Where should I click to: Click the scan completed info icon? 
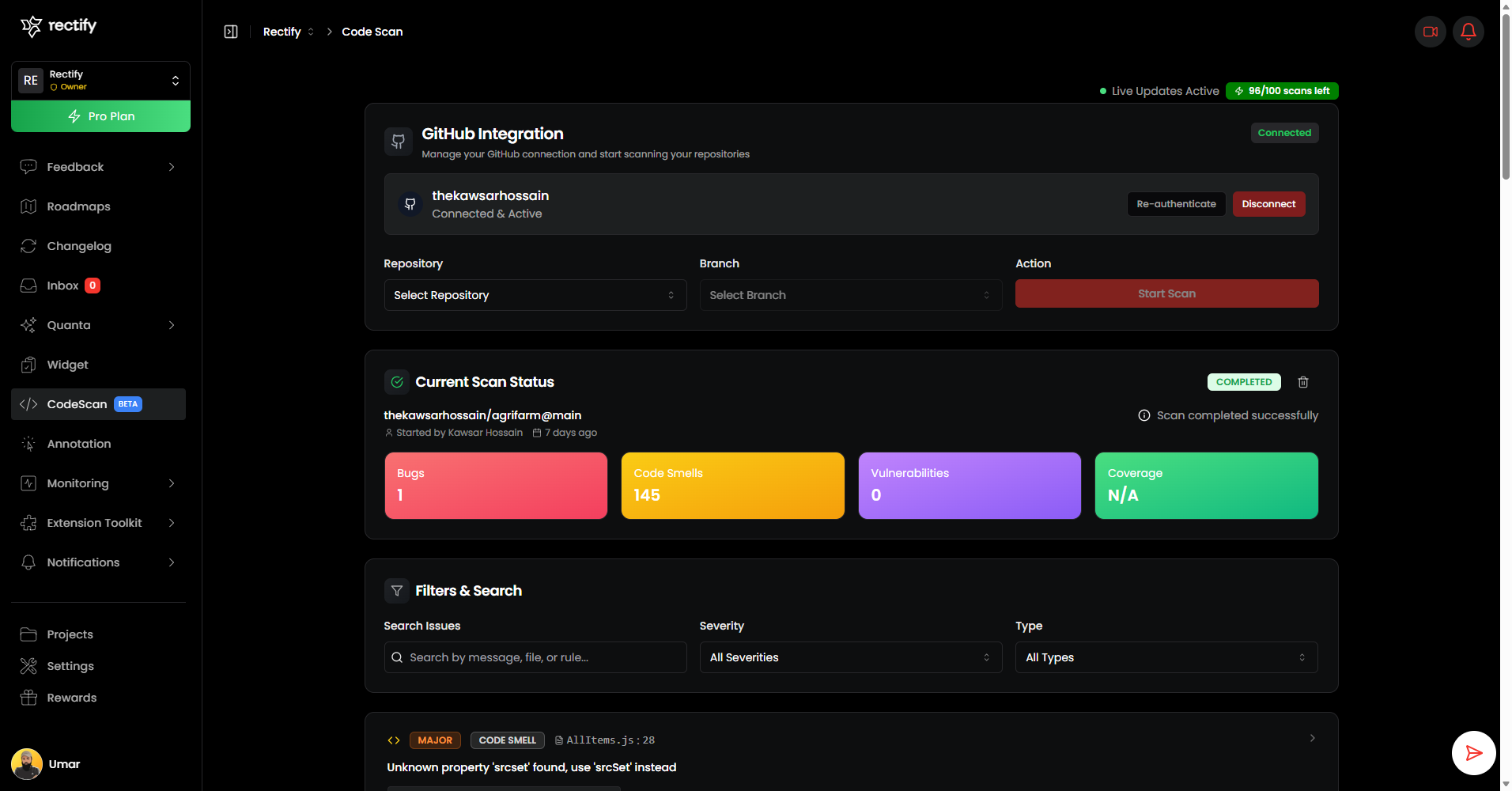(x=1144, y=415)
